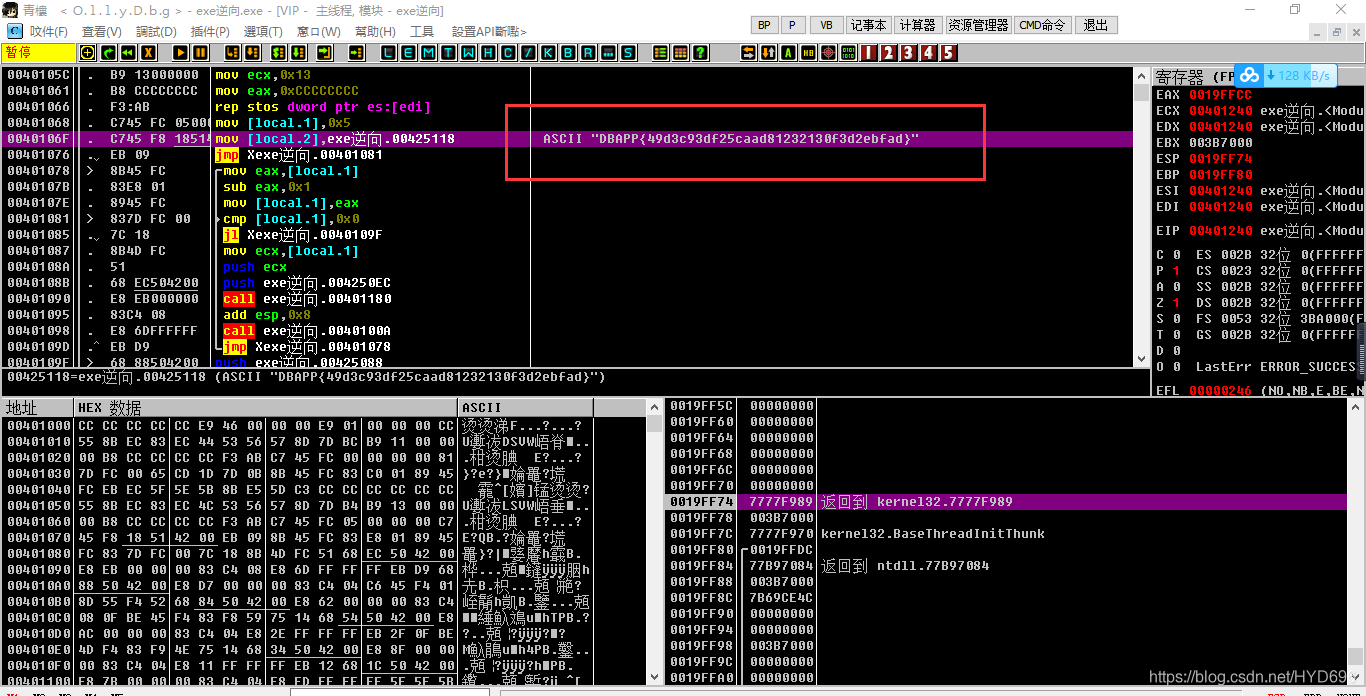
Task: Click the 地址 column header in dump
Action: [x=38, y=408]
